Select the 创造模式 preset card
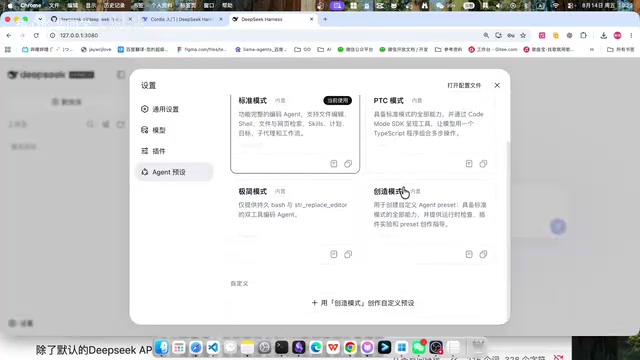The width and height of the screenshot is (640, 360). [x=430, y=222]
